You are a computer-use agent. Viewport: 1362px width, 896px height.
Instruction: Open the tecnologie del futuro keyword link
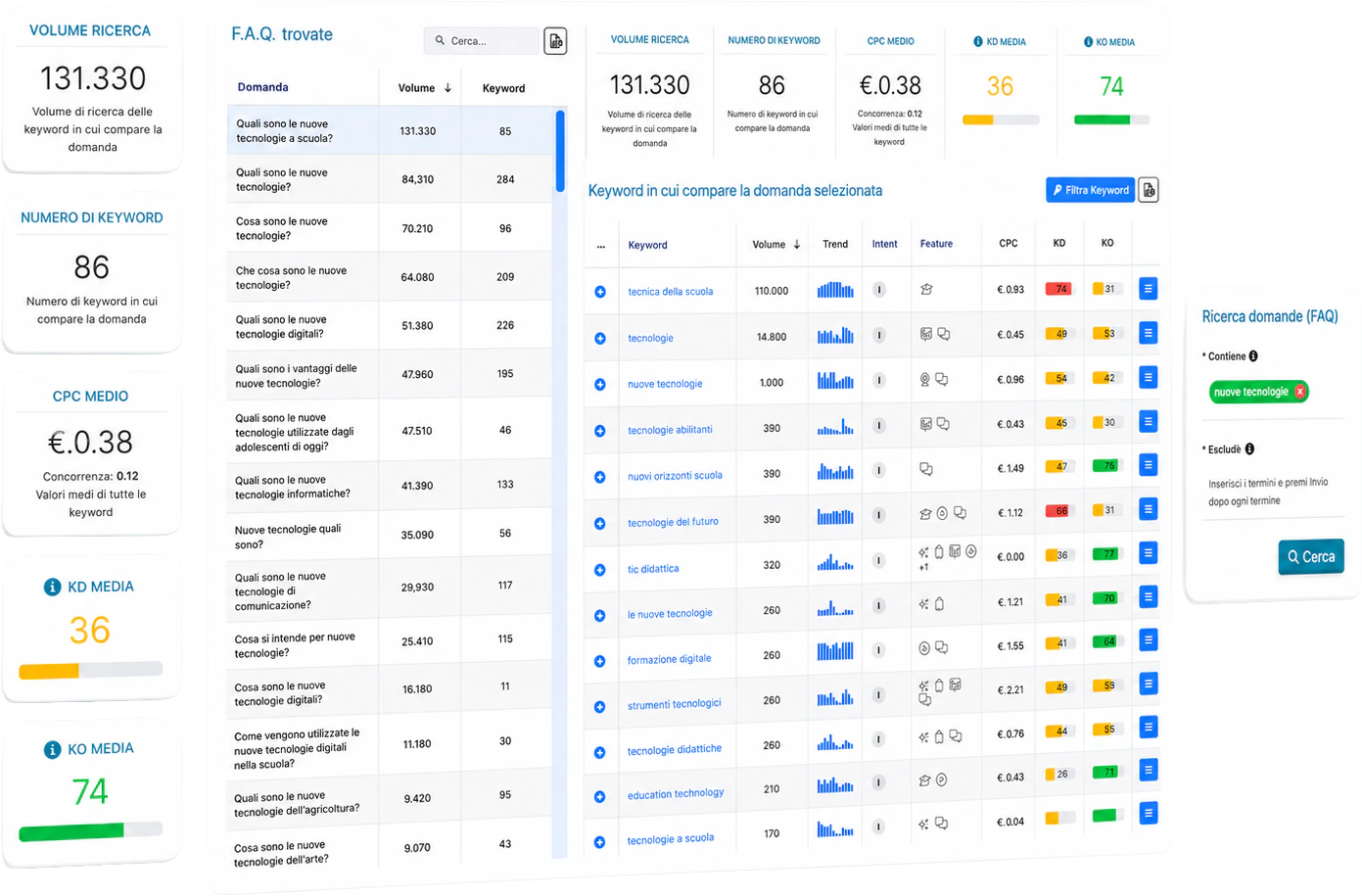point(673,522)
